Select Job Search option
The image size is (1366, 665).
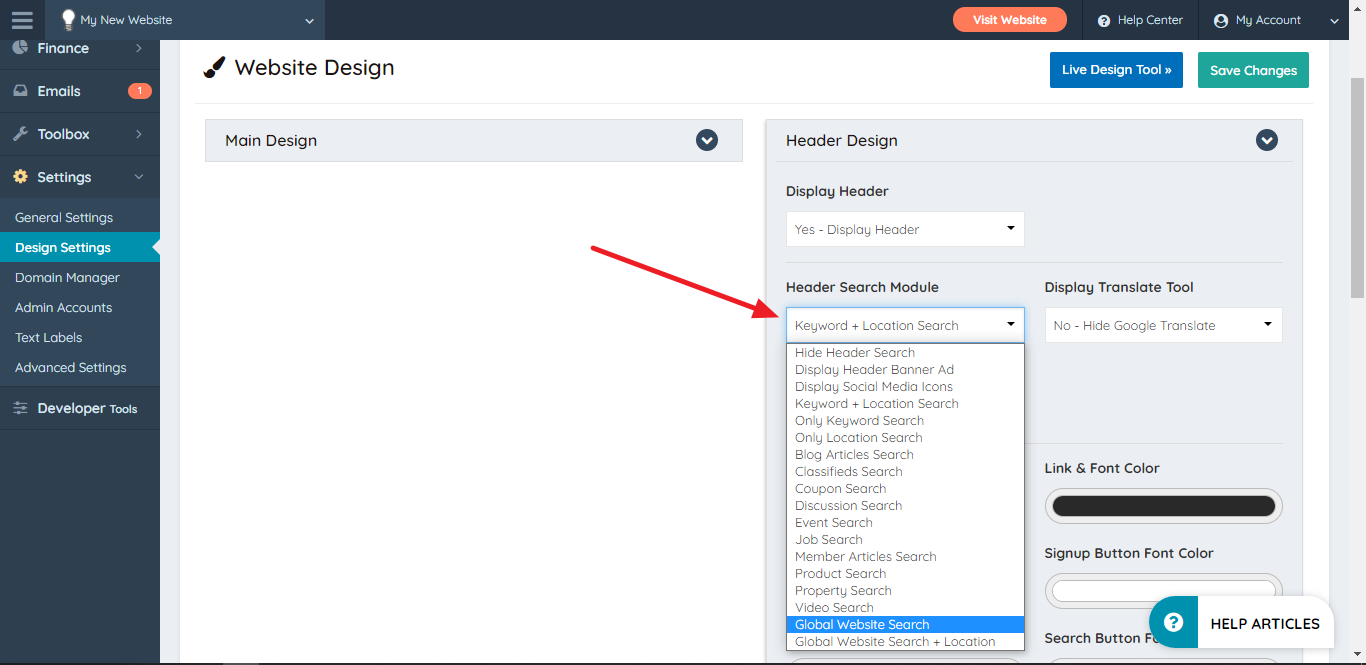[905, 539]
